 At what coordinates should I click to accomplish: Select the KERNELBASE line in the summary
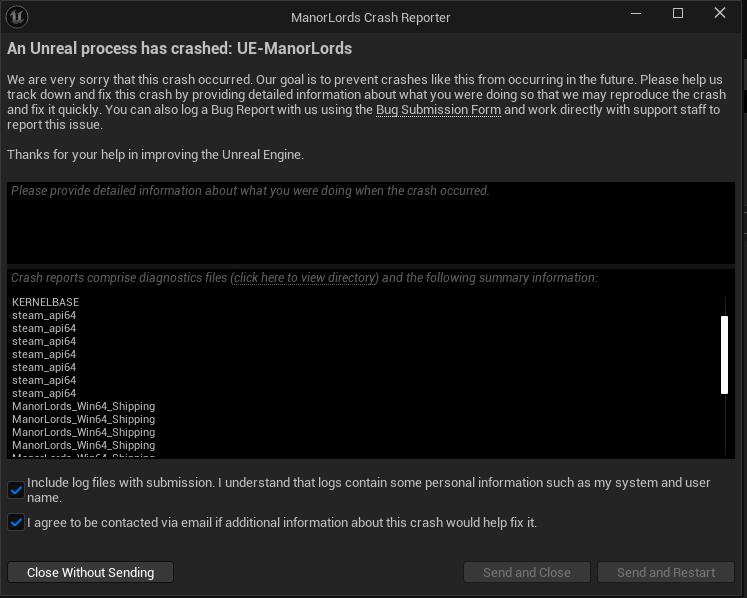46,302
